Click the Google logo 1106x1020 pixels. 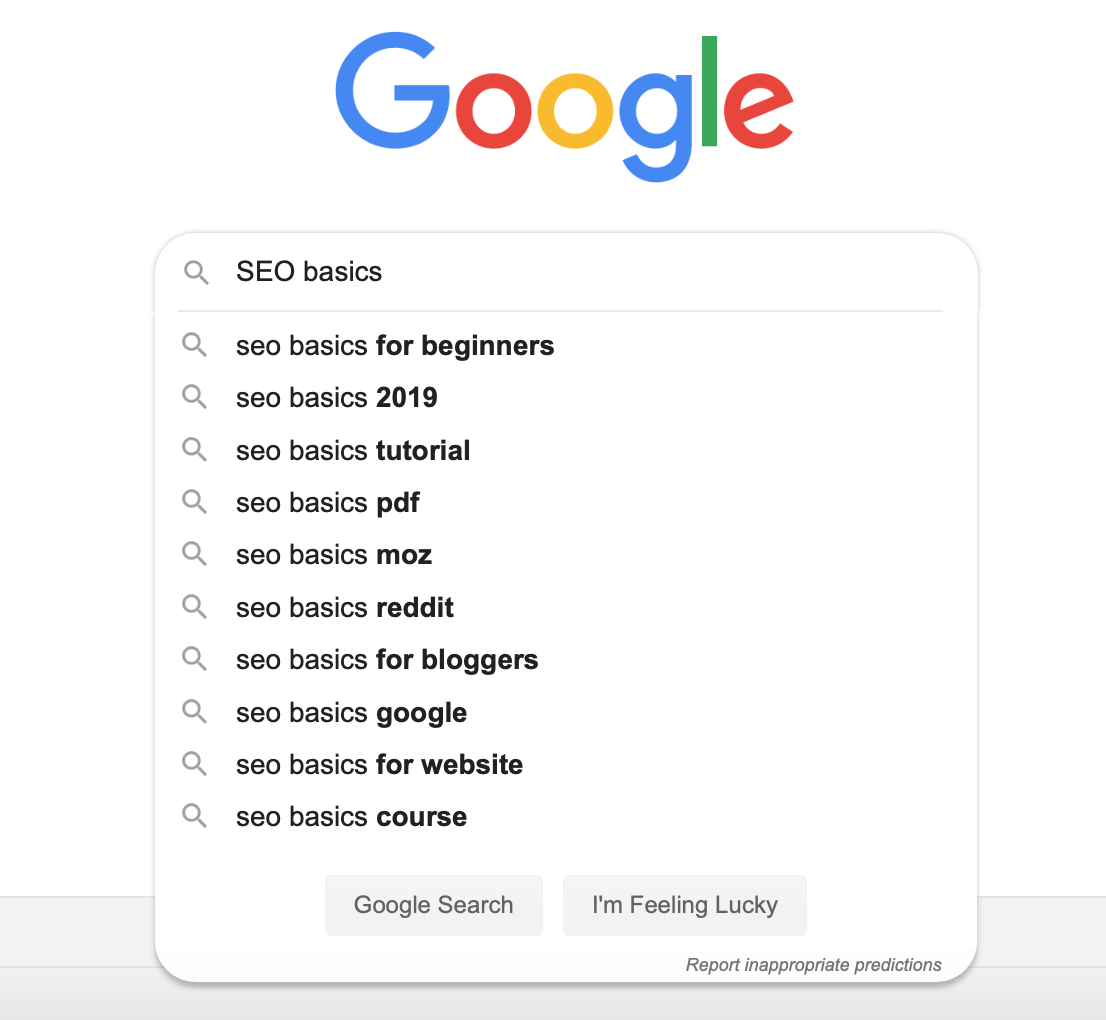coord(564,106)
